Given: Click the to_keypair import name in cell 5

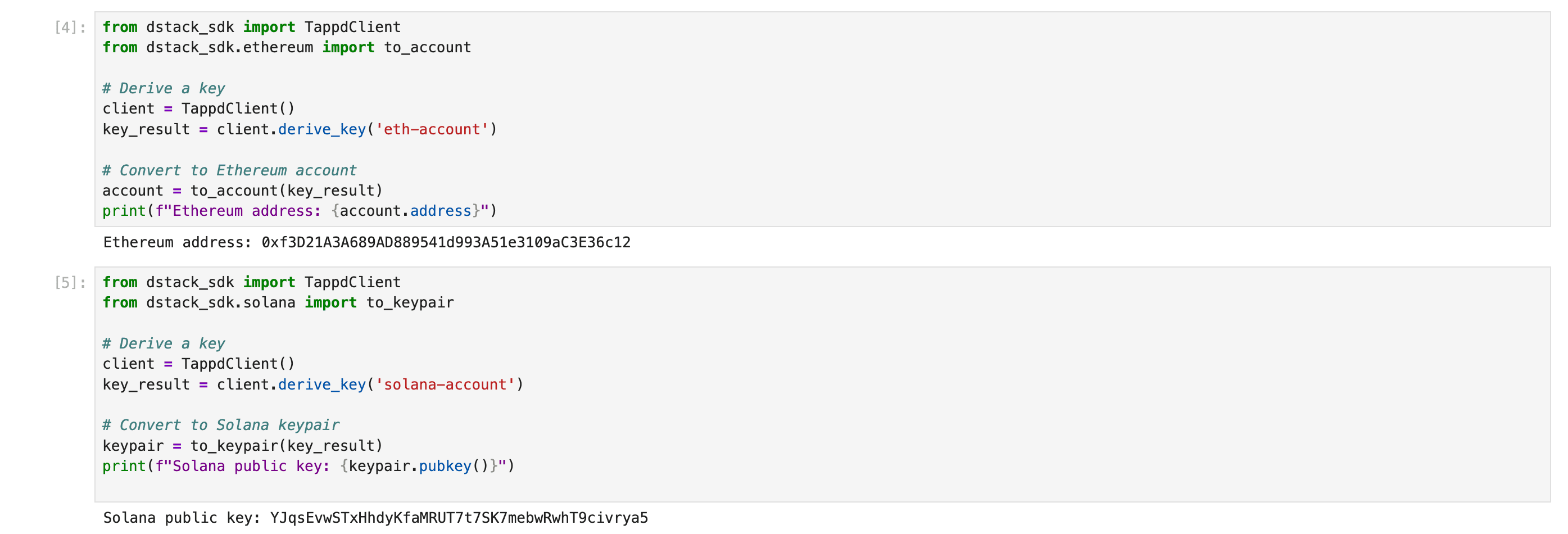Looking at the screenshot, I should [410, 302].
